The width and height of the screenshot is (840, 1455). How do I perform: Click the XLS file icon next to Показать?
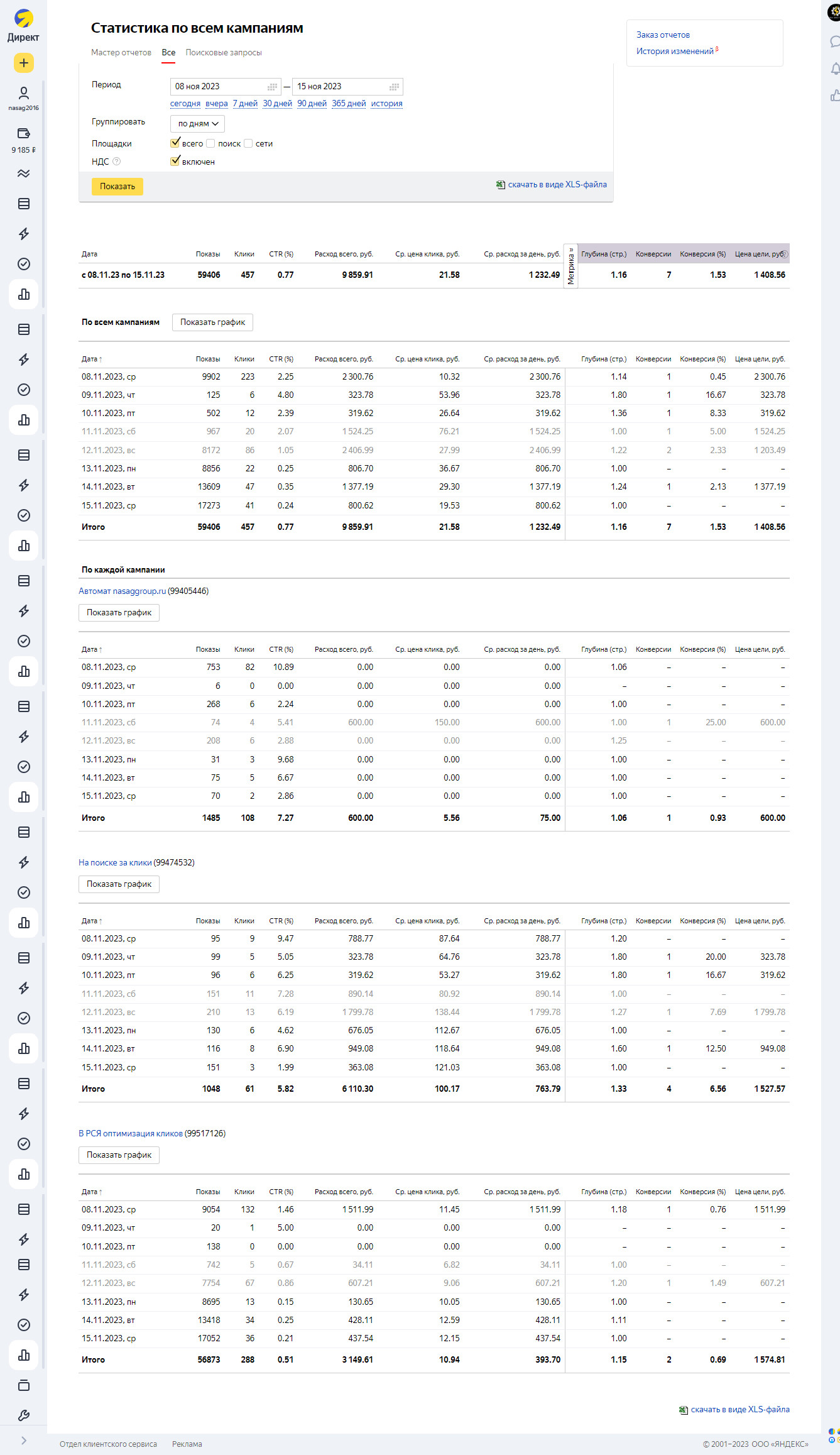501,185
